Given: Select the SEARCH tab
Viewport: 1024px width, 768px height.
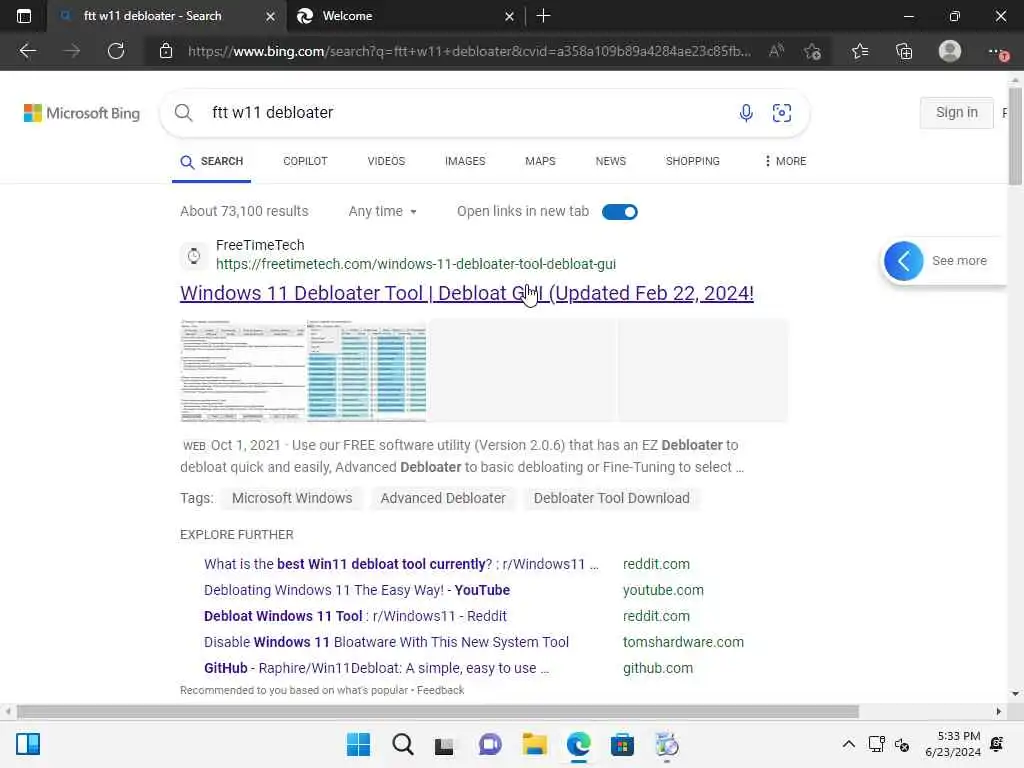Looking at the screenshot, I should 212,161.
